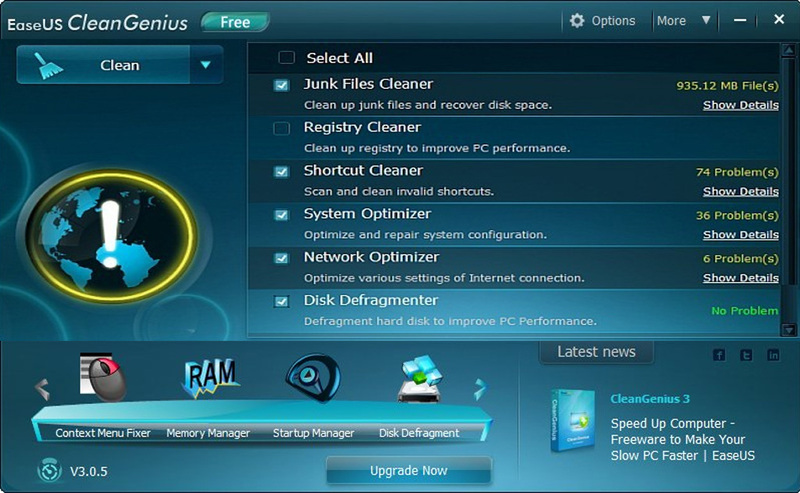Click the list's vertical scrollbar thumb
The image size is (800, 493).
(788, 170)
